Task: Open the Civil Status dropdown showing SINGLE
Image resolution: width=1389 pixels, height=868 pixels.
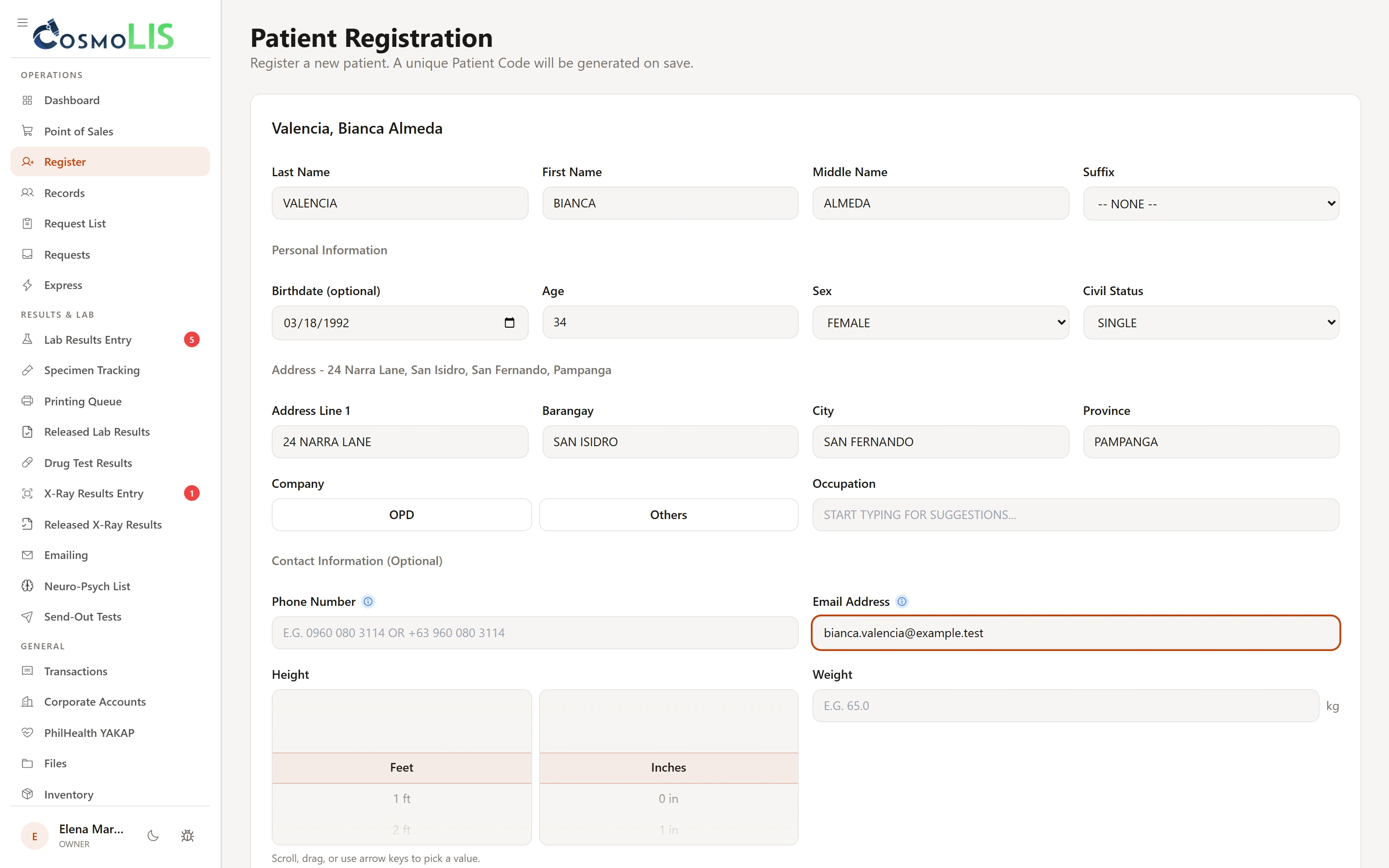Action: click(1211, 322)
